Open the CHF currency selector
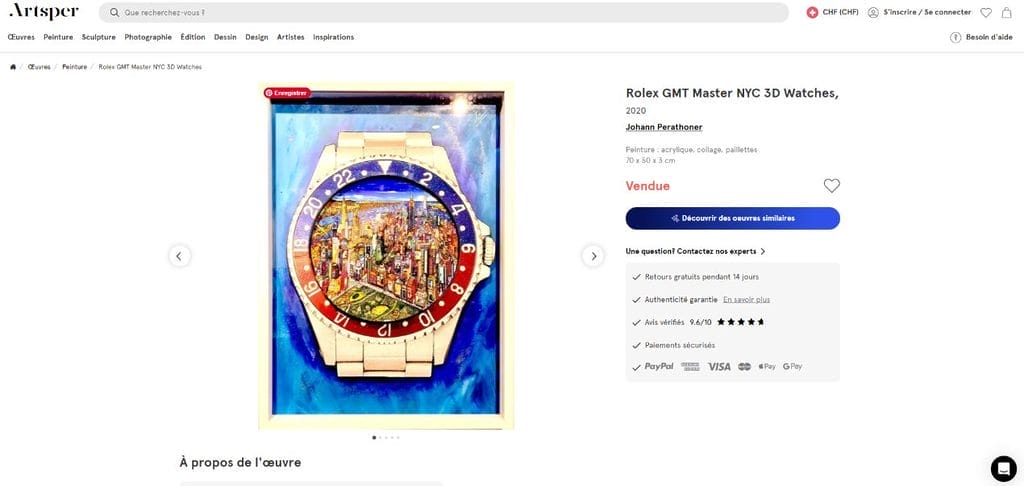Screen dimensions: 1024x486 click(833, 12)
